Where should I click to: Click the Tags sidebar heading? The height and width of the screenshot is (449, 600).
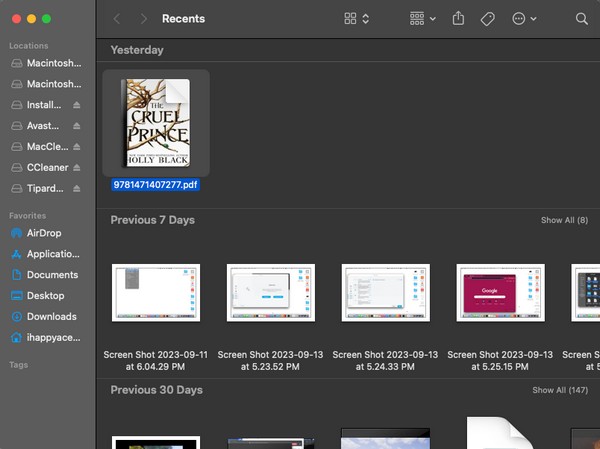tap(18, 365)
